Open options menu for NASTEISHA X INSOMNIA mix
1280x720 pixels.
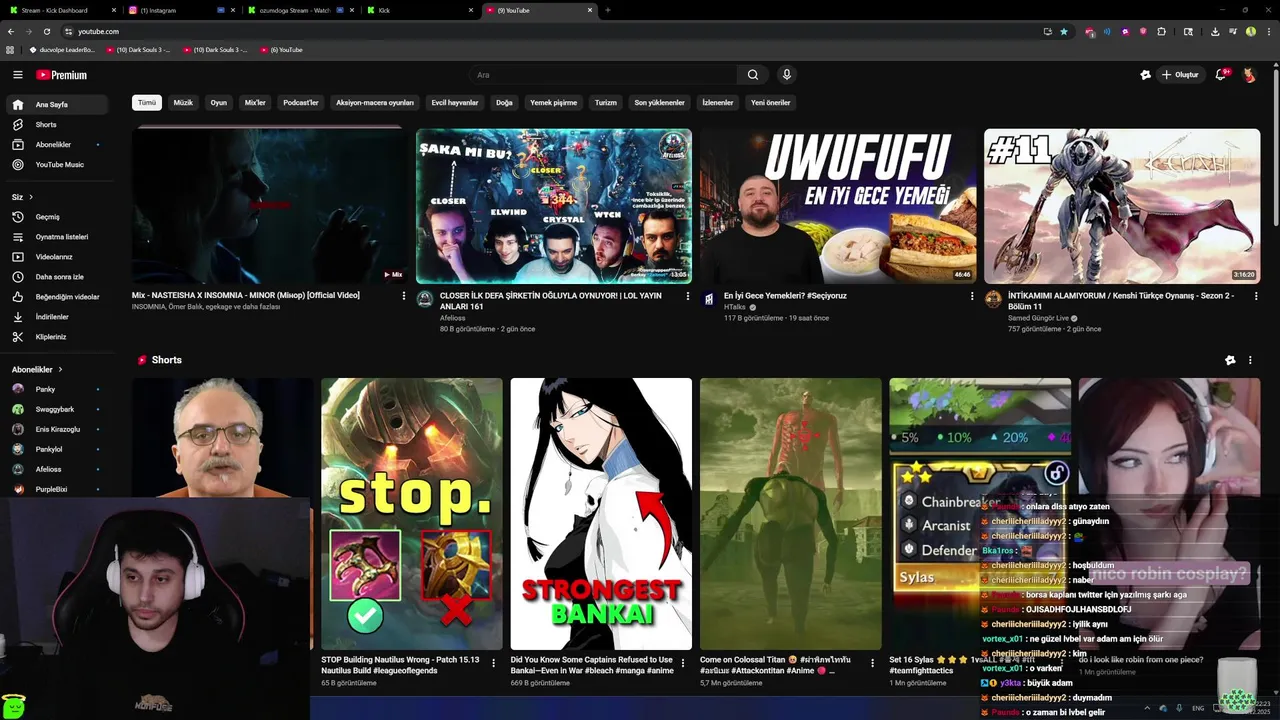pyautogui.click(x=404, y=296)
